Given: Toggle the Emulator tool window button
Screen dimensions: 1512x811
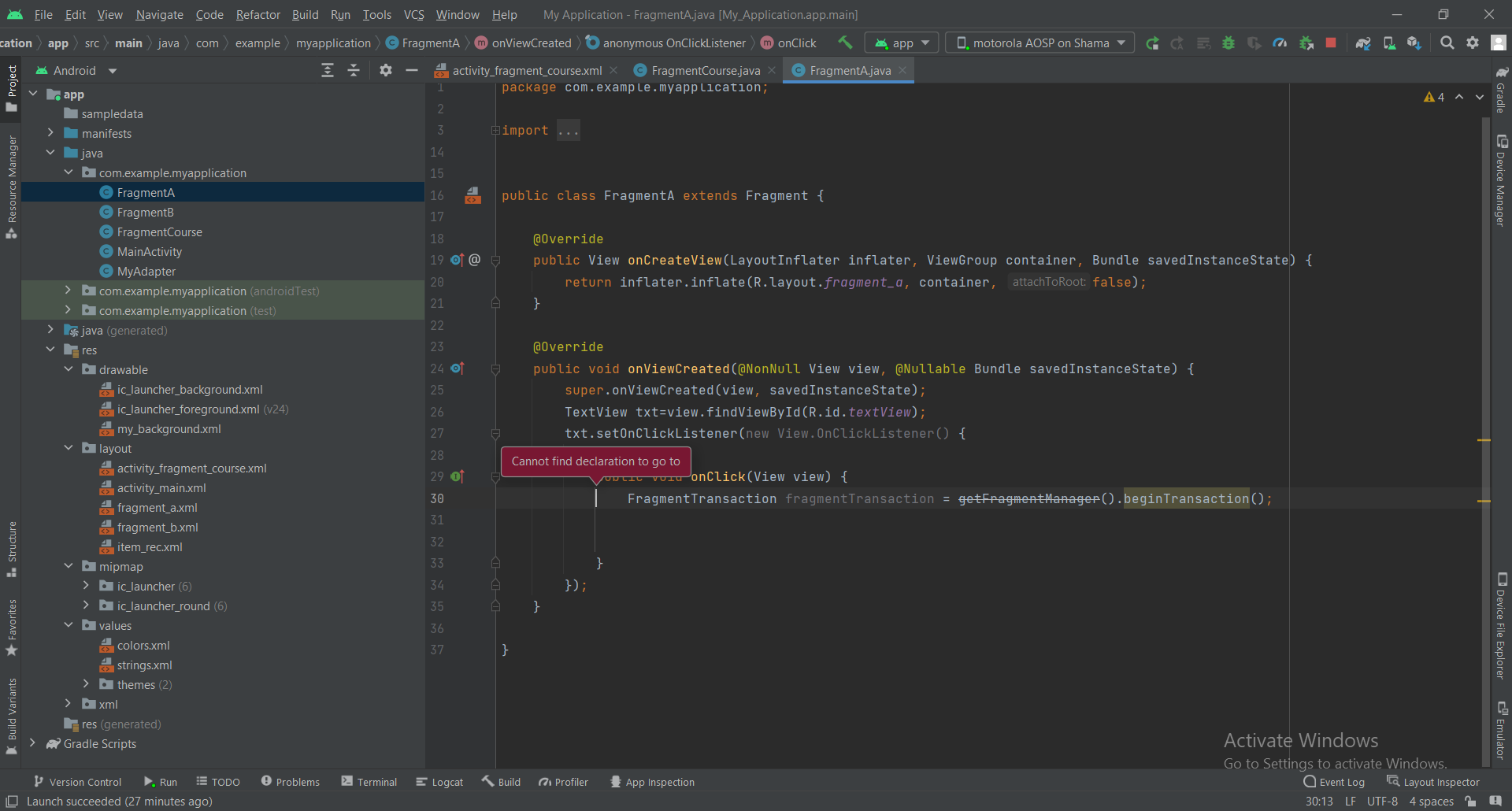Looking at the screenshot, I should 1501,731.
